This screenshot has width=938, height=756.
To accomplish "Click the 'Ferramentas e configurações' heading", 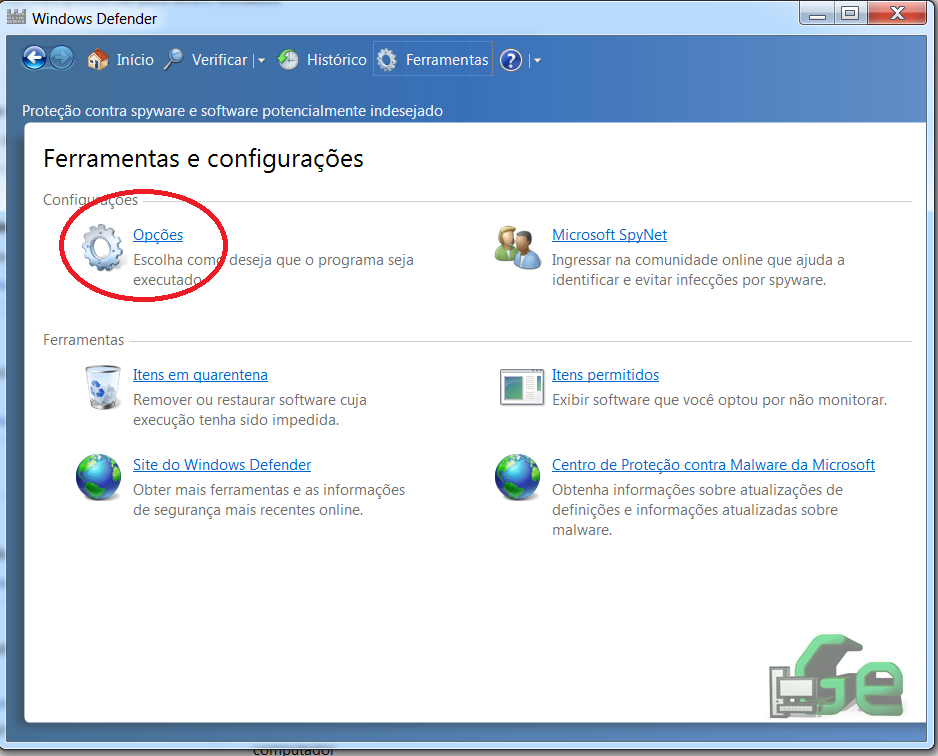I will click(x=203, y=158).
